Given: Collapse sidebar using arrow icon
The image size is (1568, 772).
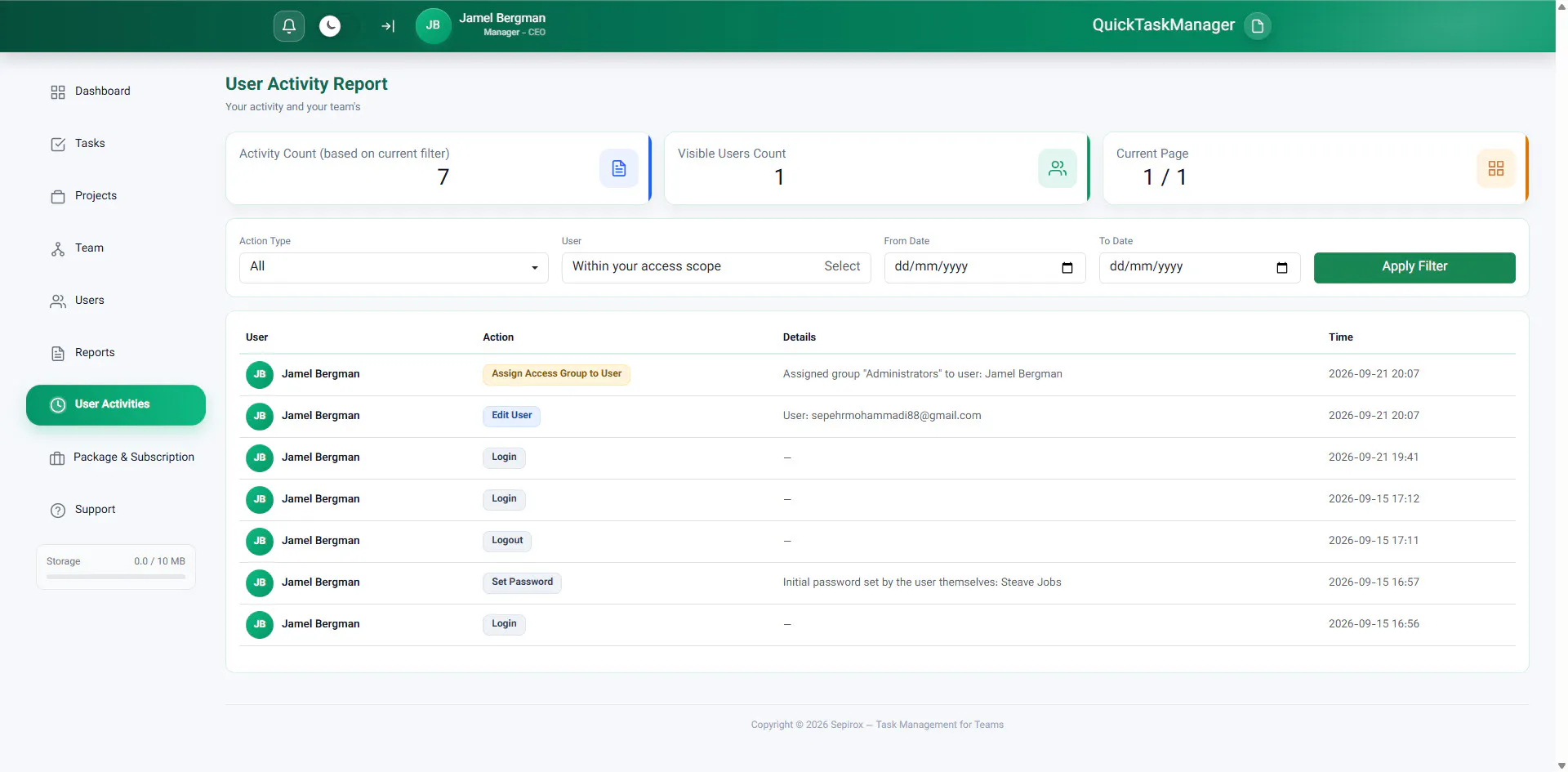Looking at the screenshot, I should pyautogui.click(x=388, y=26).
